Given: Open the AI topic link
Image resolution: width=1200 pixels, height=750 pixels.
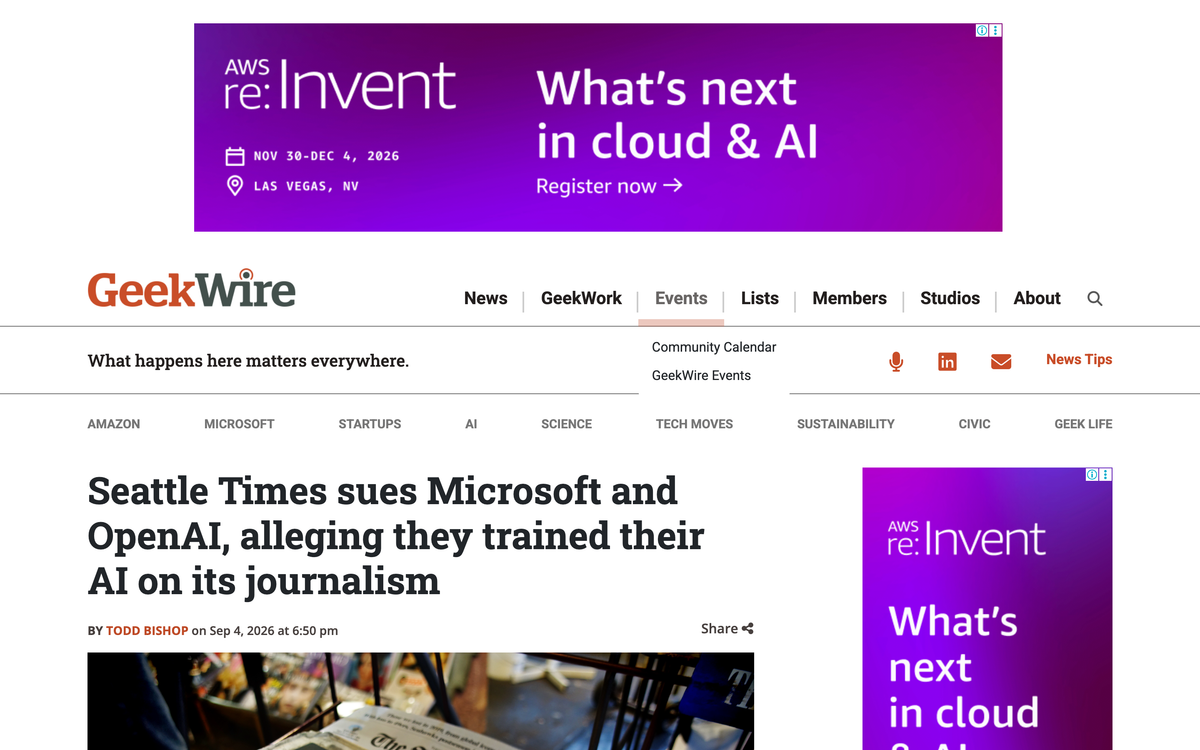Looking at the screenshot, I should 471,424.
